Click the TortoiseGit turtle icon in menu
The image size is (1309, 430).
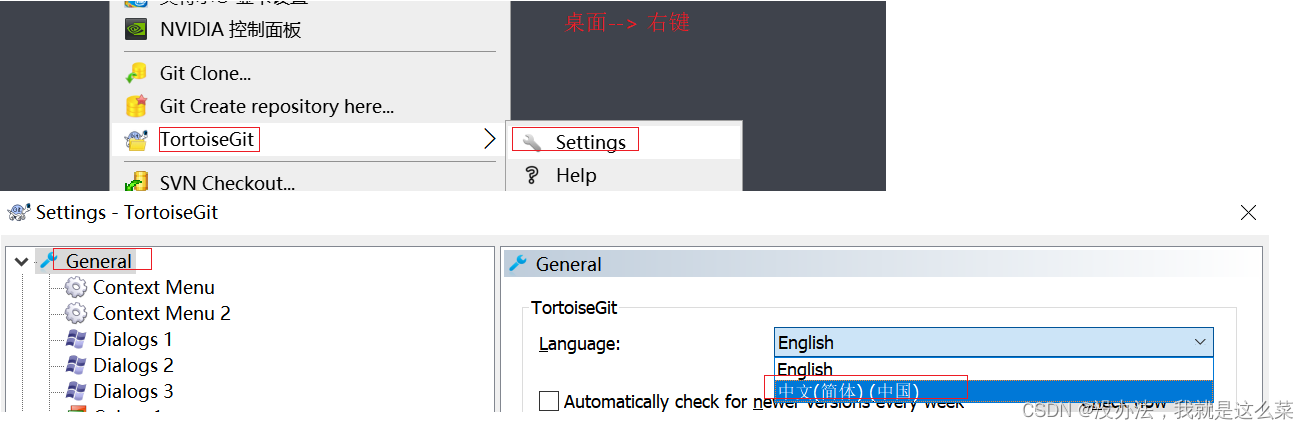point(136,140)
